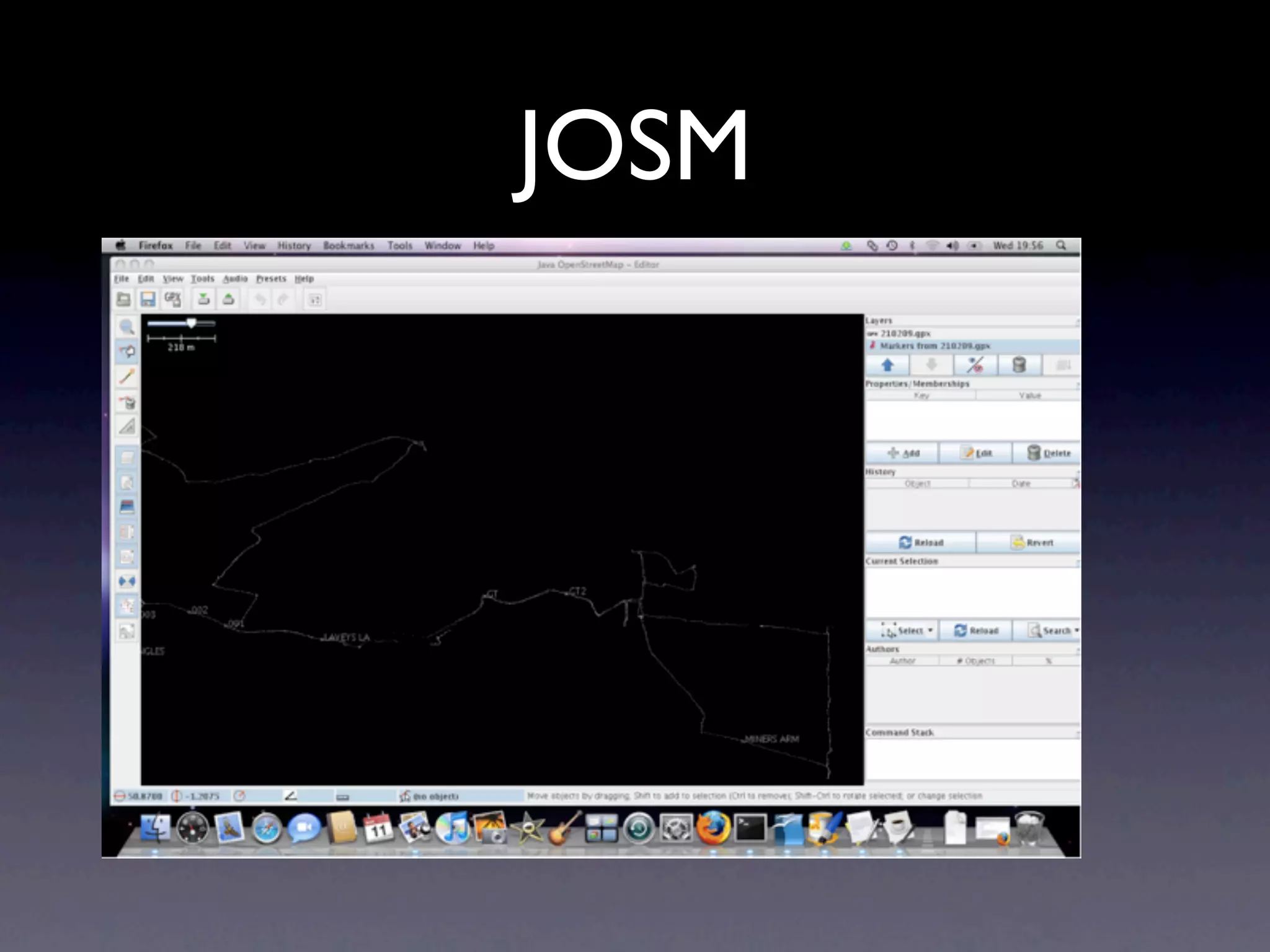
Task: Toggle the Conflicts dialog sidebar button
Action: pos(127,582)
